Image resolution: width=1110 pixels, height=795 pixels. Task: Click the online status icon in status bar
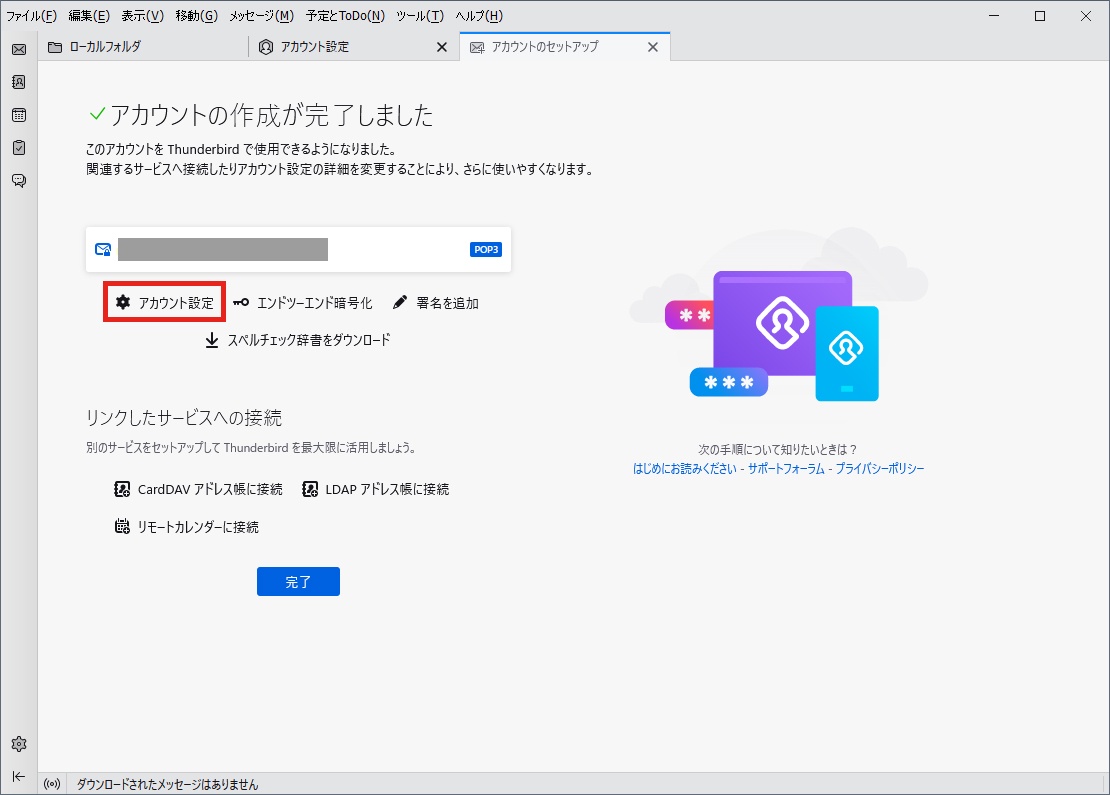[52, 784]
